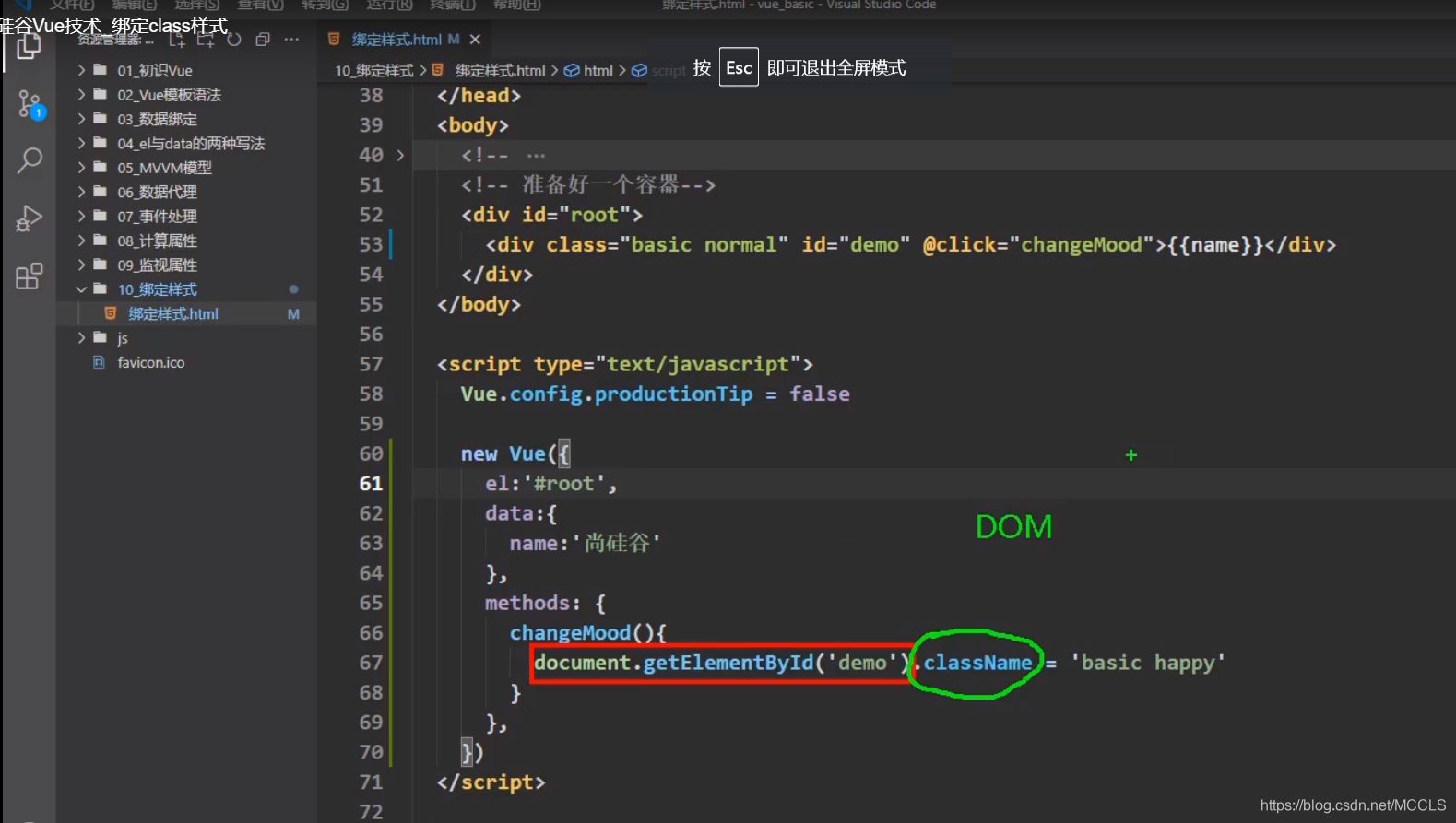Click line number 53 in the gutter
The image size is (1456, 823).
(x=371, y=244)
